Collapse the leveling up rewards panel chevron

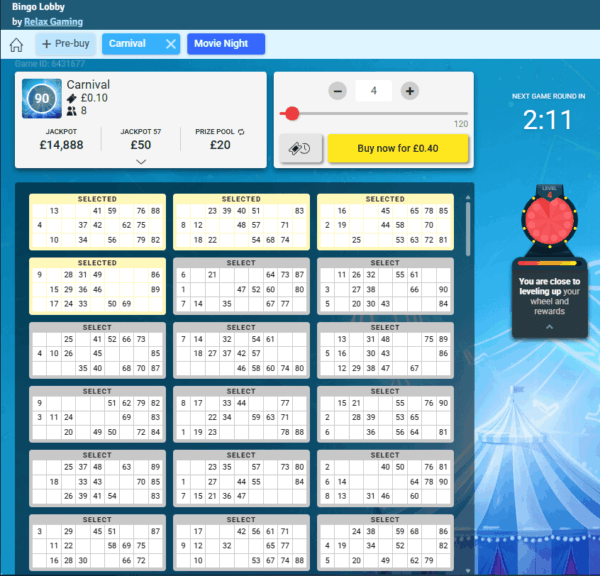coord(549,327)
